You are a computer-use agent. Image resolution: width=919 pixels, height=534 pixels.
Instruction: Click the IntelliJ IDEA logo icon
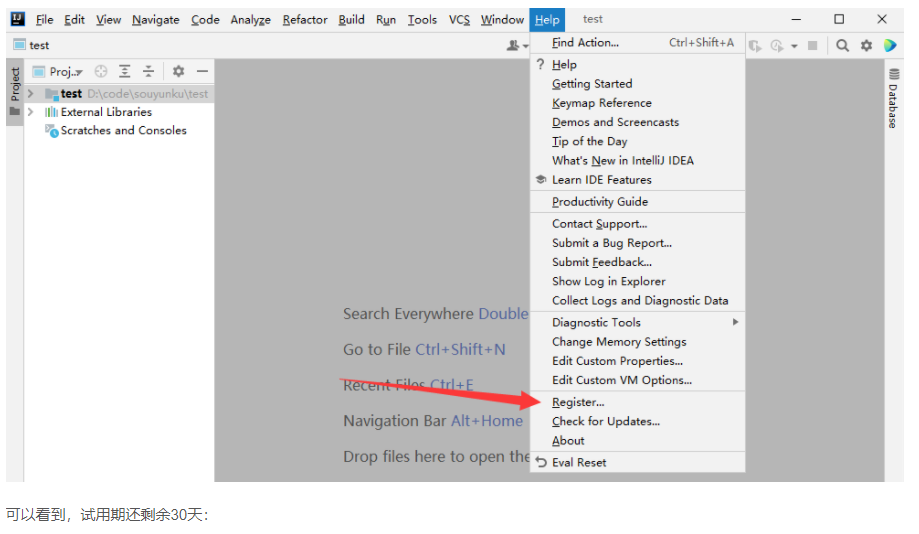(x=18, y=19)
